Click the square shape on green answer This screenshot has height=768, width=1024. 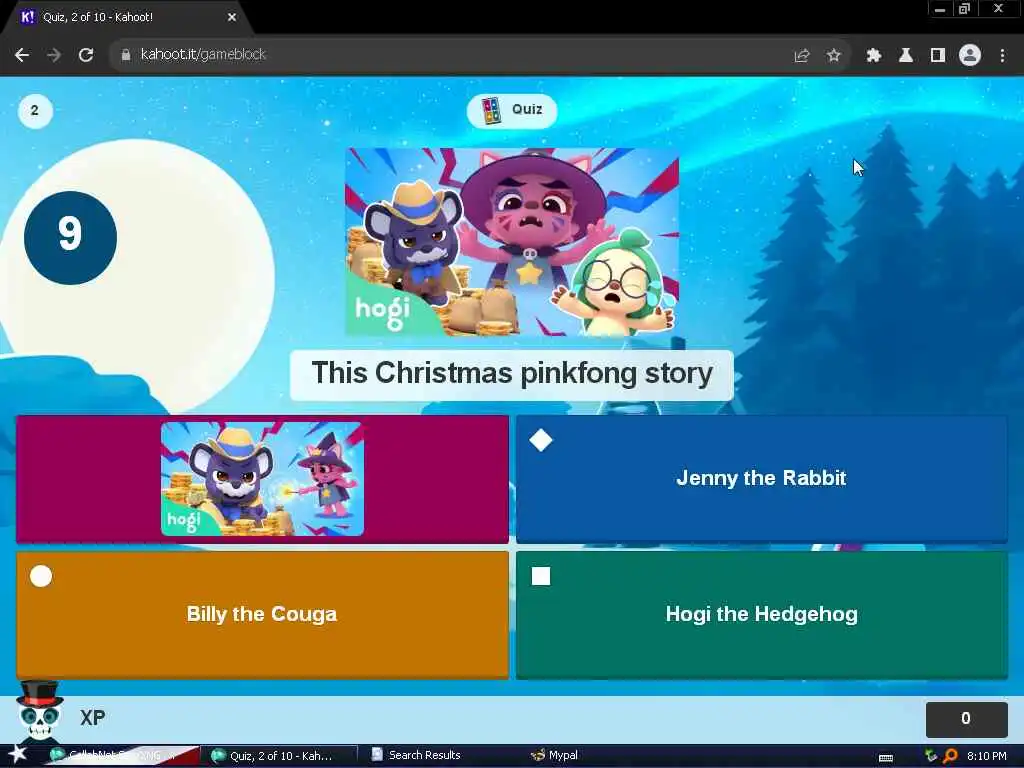541,576
